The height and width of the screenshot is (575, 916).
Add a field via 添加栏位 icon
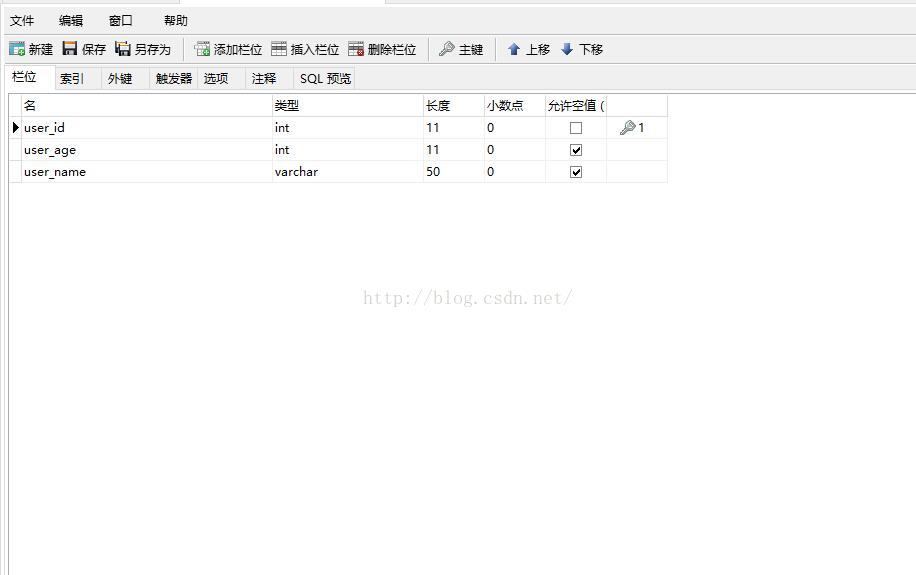[x=202, y=49]
